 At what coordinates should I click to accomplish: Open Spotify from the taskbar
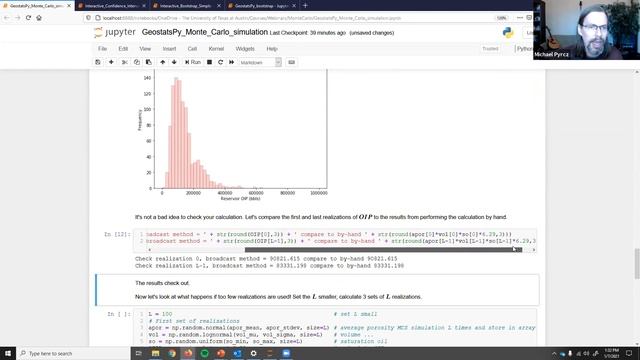pos(204,353)
